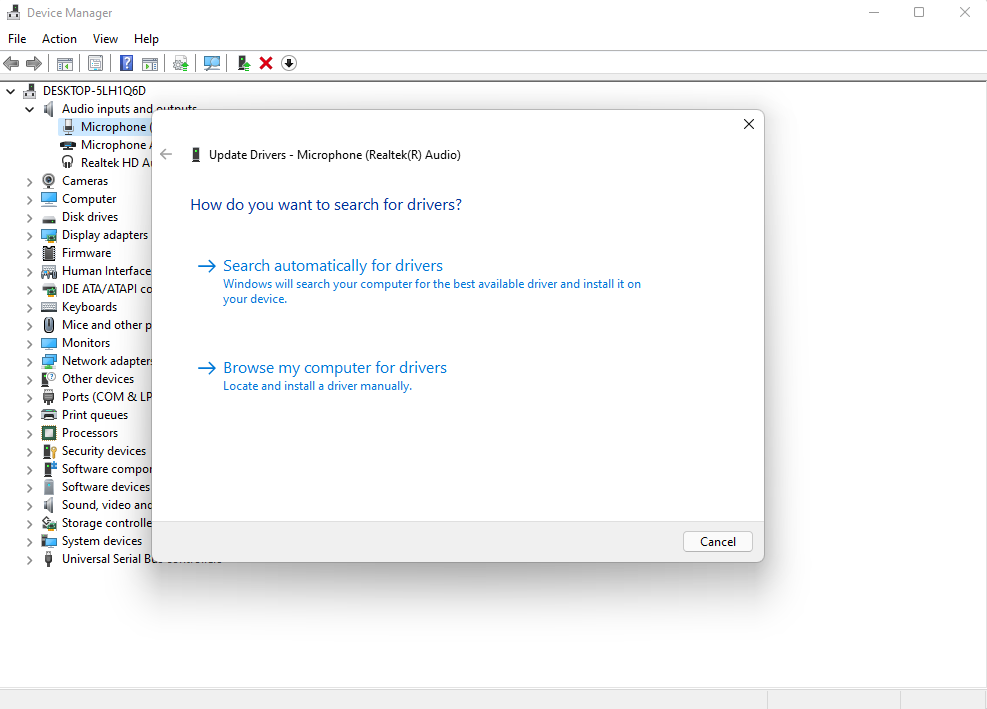Open the File menu
This screenshot has height=709, width=987.
(x=17, y=39)
